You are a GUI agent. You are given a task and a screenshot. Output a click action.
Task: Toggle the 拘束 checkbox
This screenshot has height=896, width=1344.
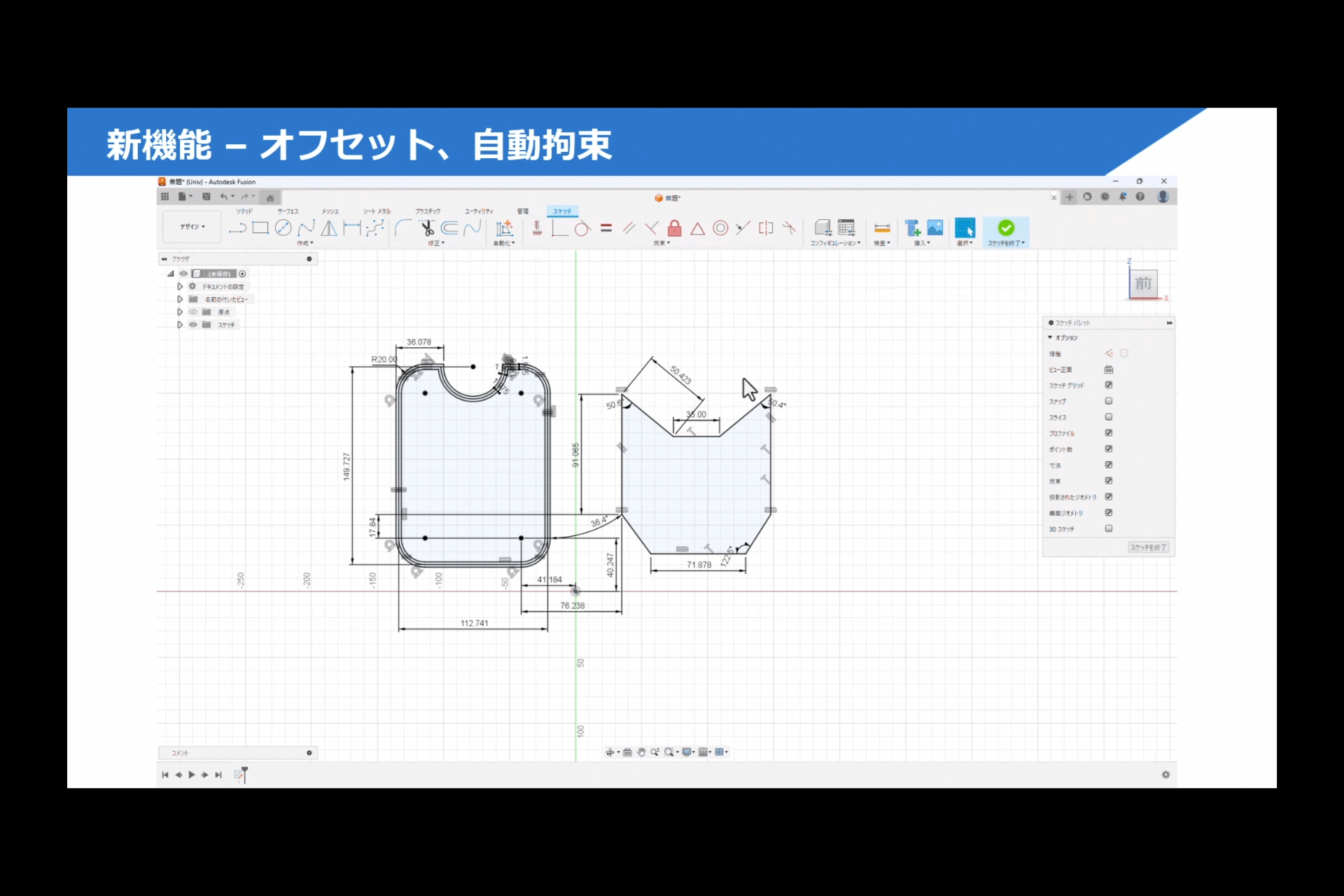(x=1109, y=481)
